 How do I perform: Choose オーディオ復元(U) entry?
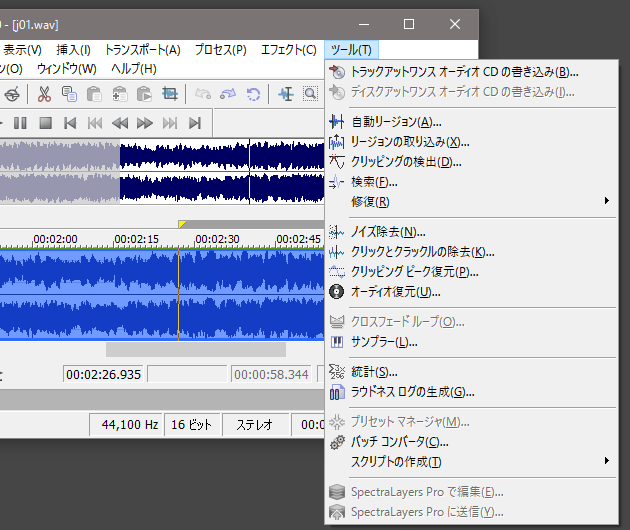[472, 292]
